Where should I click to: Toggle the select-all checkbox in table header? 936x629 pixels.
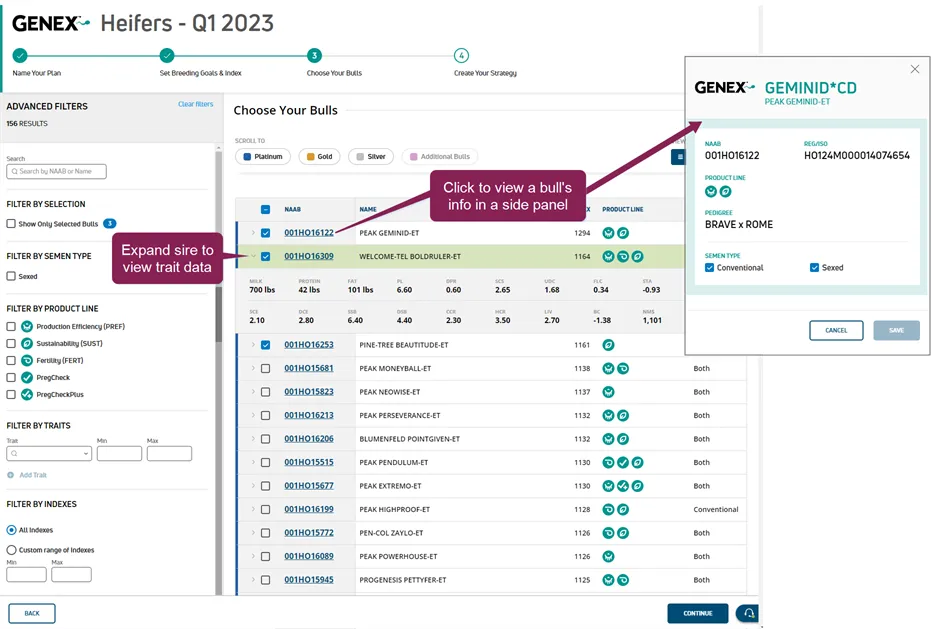pos(266,209)
